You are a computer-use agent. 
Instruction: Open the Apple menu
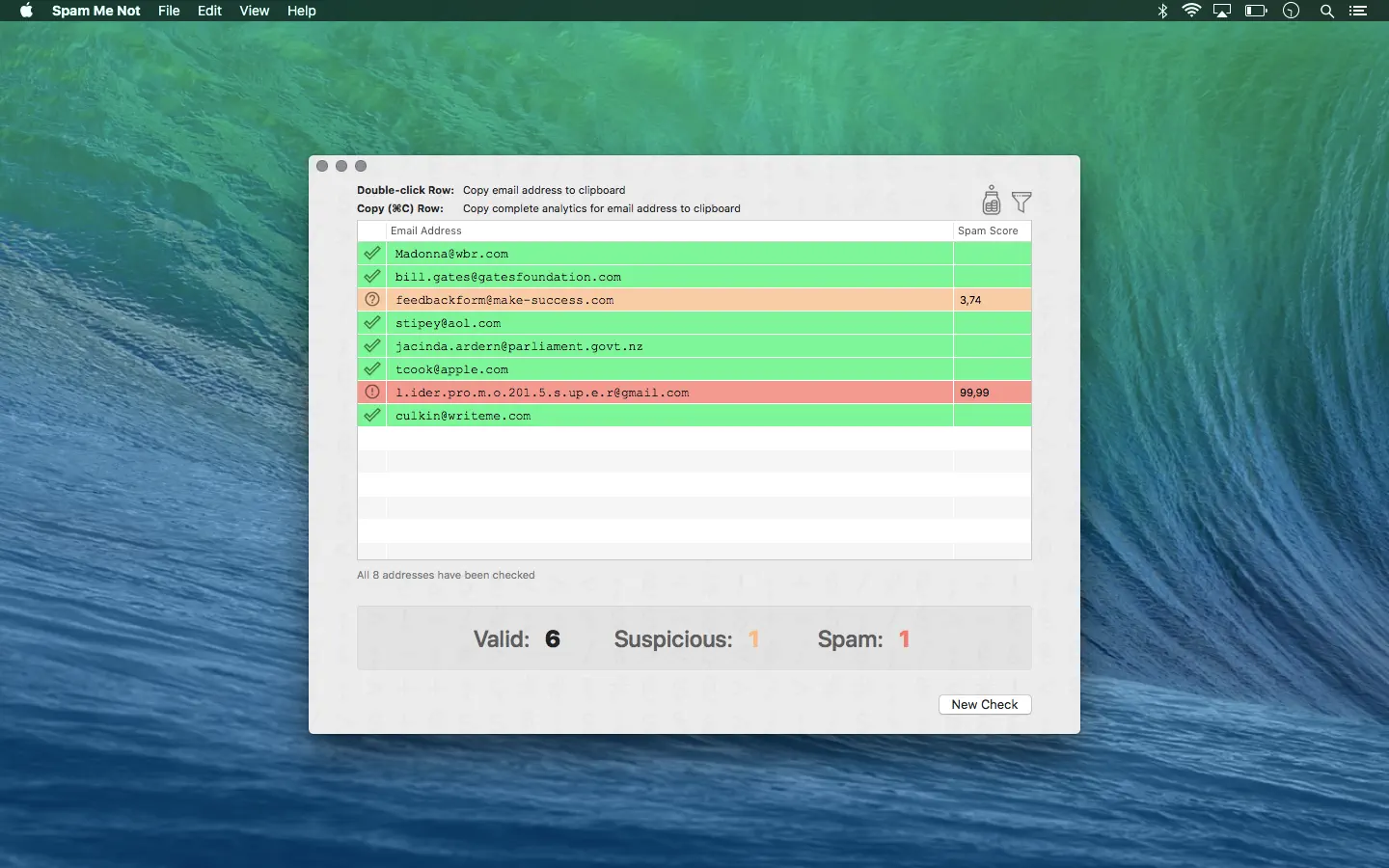point(26,11)
